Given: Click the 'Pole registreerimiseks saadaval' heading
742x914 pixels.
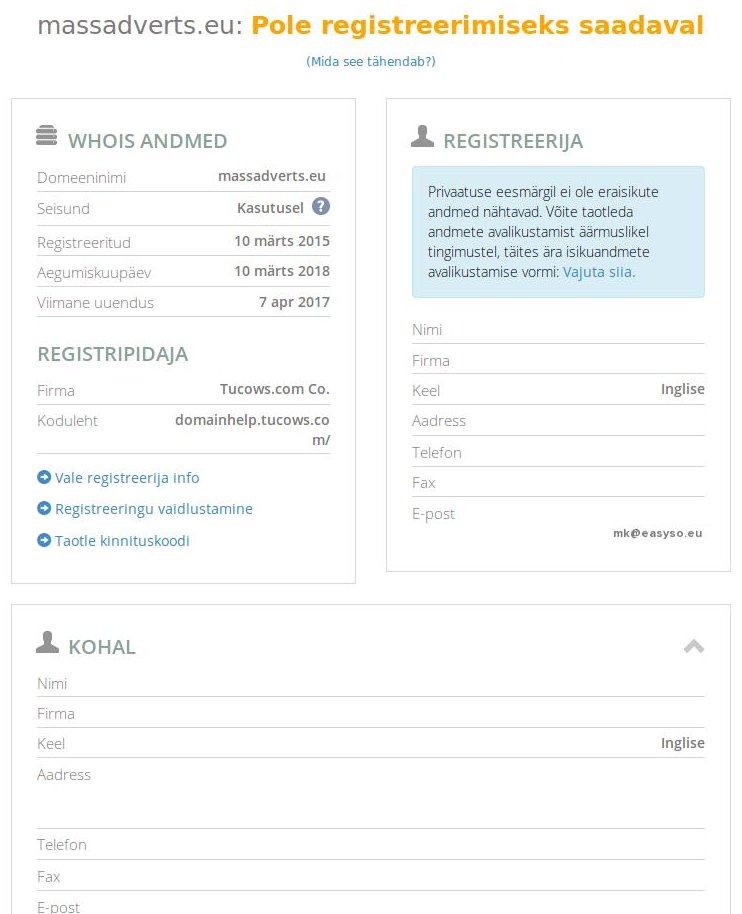Looking at the screenshot, I should (x=477, y=26).
